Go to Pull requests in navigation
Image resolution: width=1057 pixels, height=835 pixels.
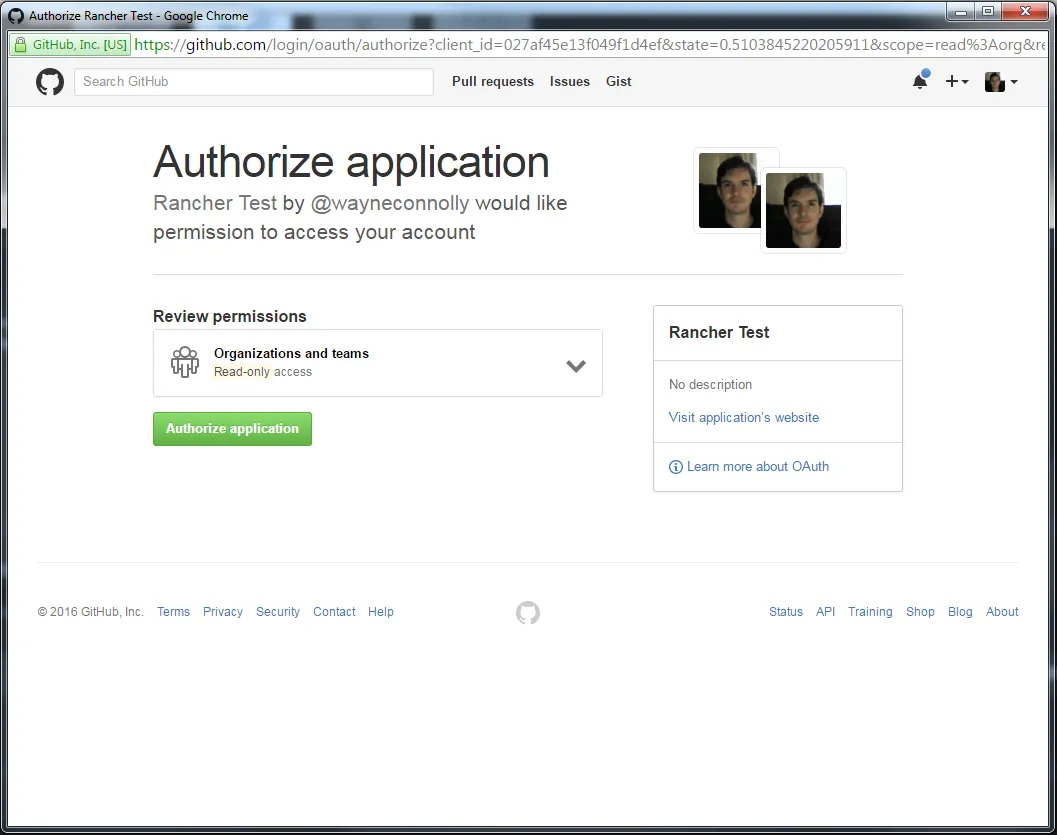tap(493, 82)
